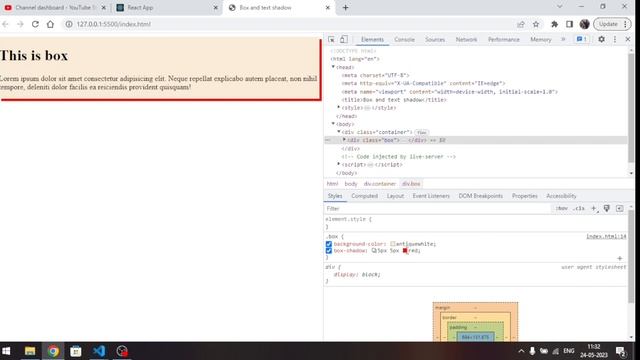The image size is (640, 360).
Task: Switch to the Console tab
Action: (x=404, y=40)
